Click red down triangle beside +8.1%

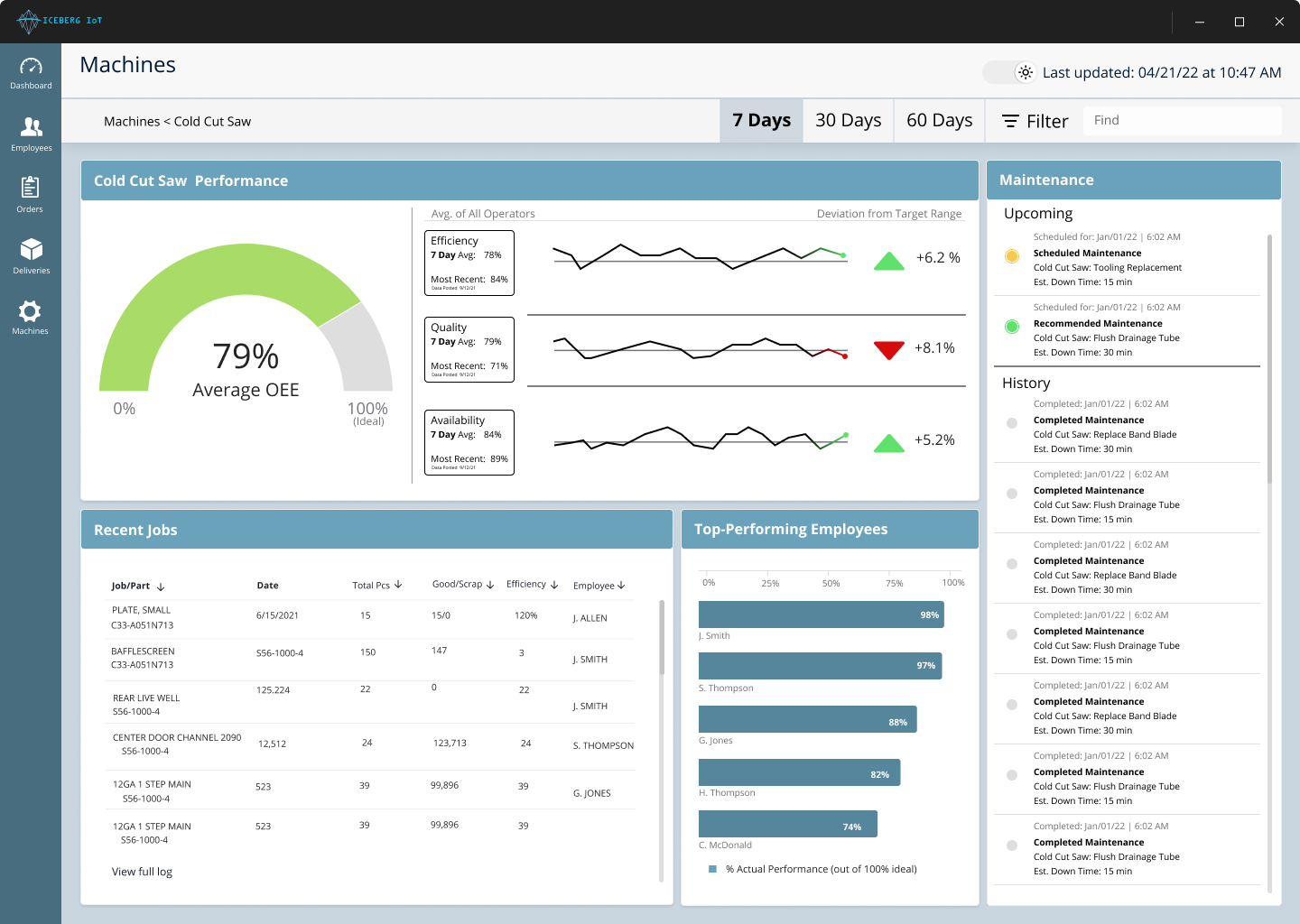pos(889,350)
